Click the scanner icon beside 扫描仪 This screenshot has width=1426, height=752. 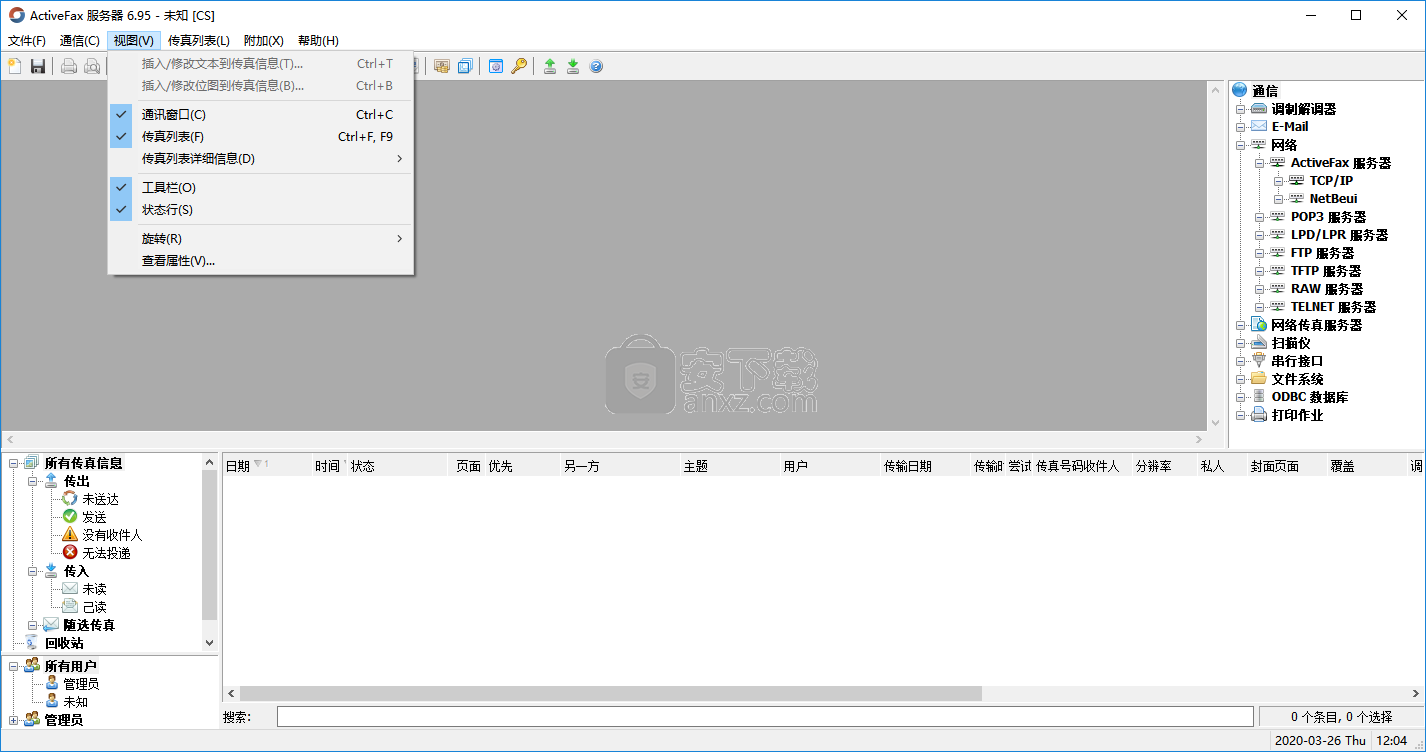[1259, 342]
